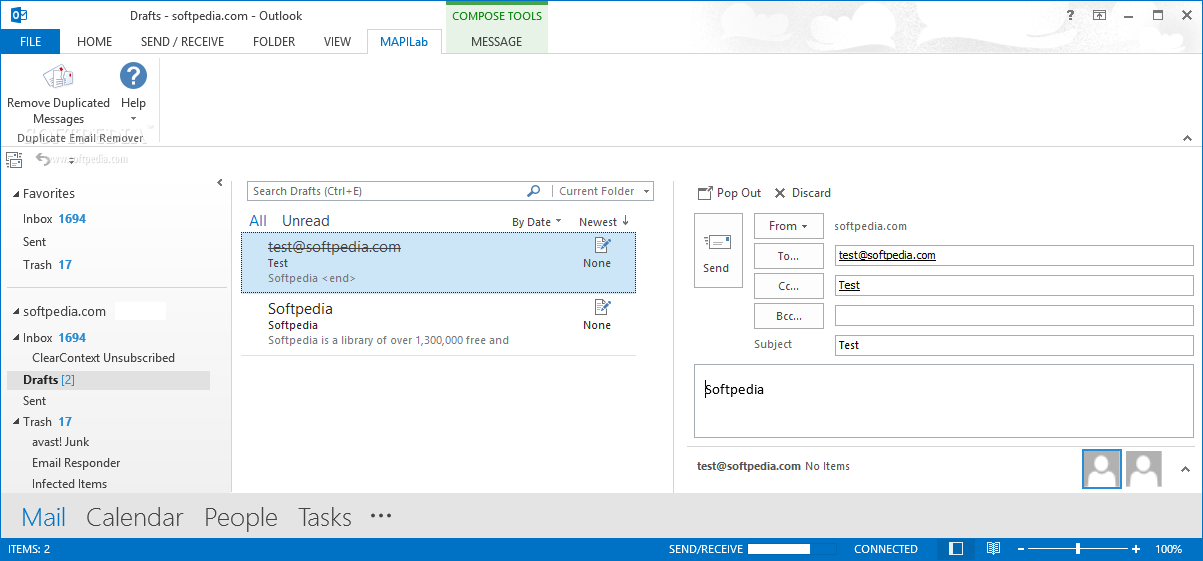Image resolution: width=1203 pixels, height=561 pixels.
Task: Click the send/receive all folders quick access icon
Action: coord(14,159)
